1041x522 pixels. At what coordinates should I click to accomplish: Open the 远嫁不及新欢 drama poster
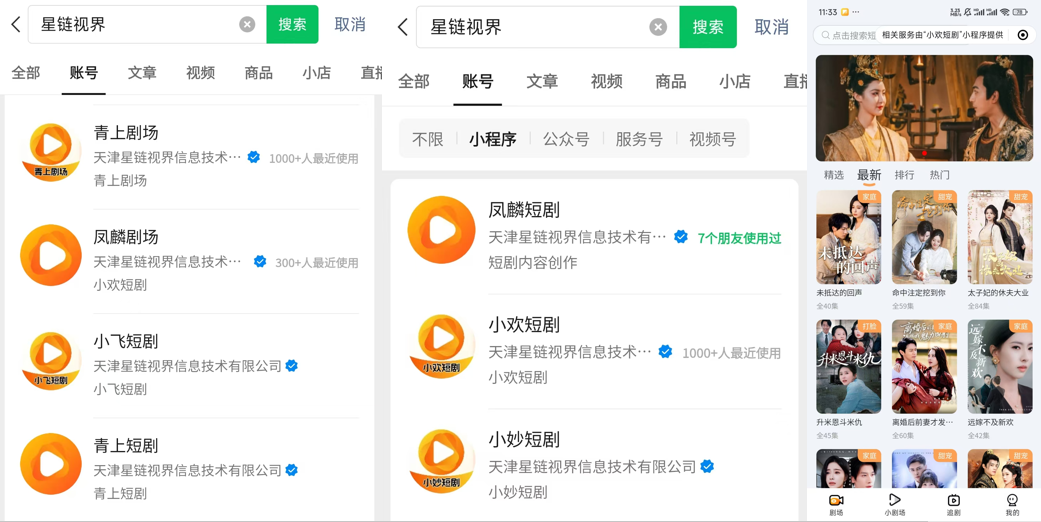[999, 367]
